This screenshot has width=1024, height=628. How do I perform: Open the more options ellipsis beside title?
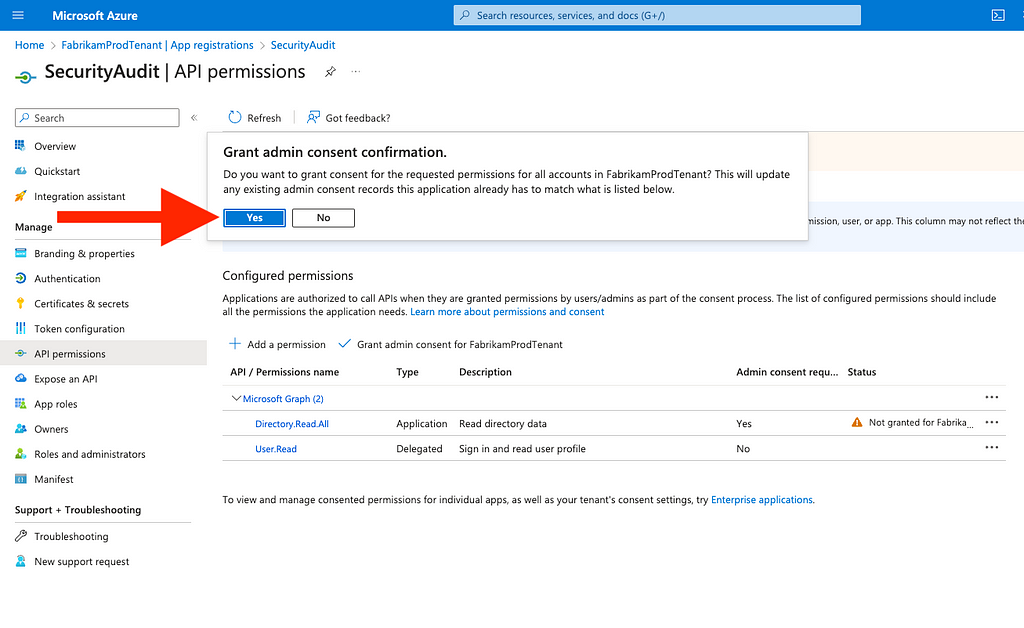tap(355, 72)
